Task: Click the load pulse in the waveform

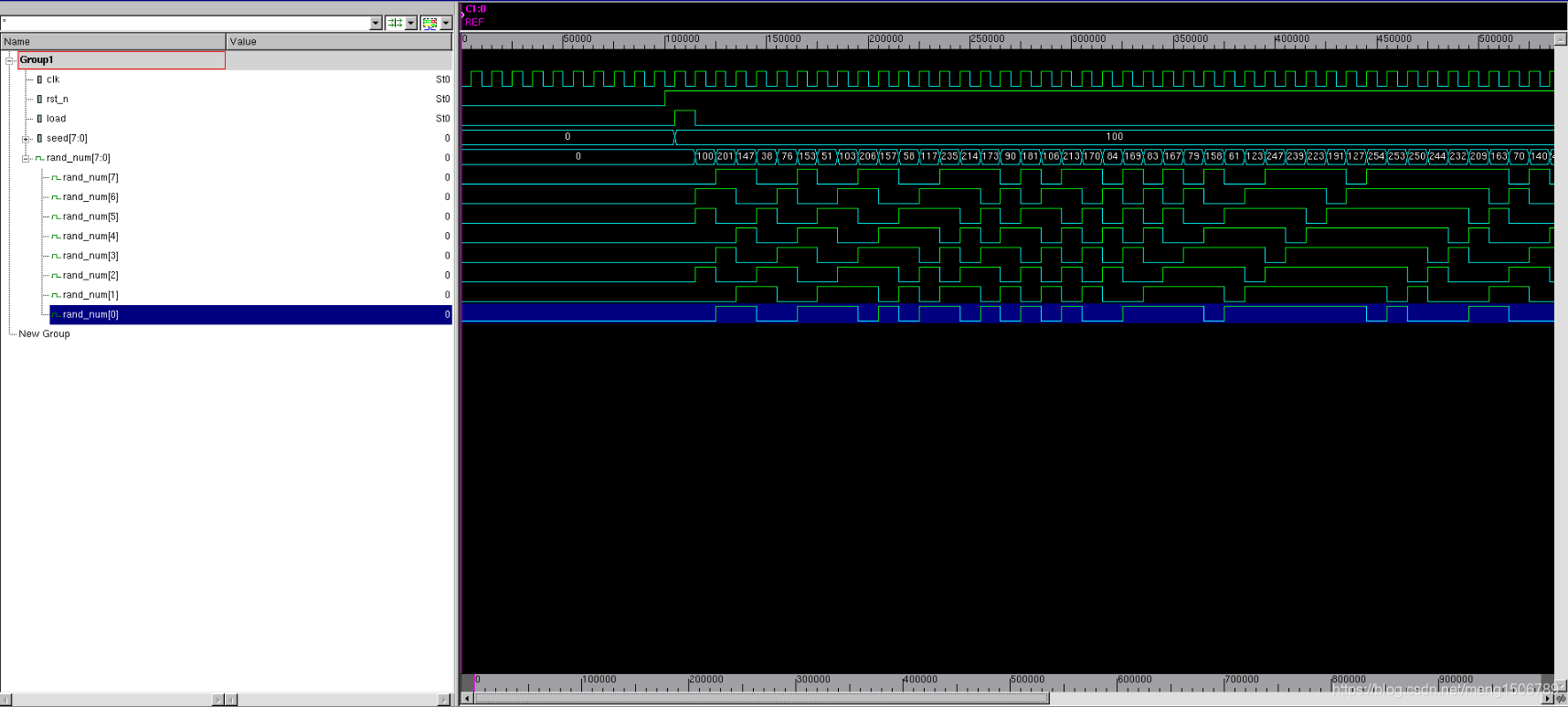Action: (684, 117)
